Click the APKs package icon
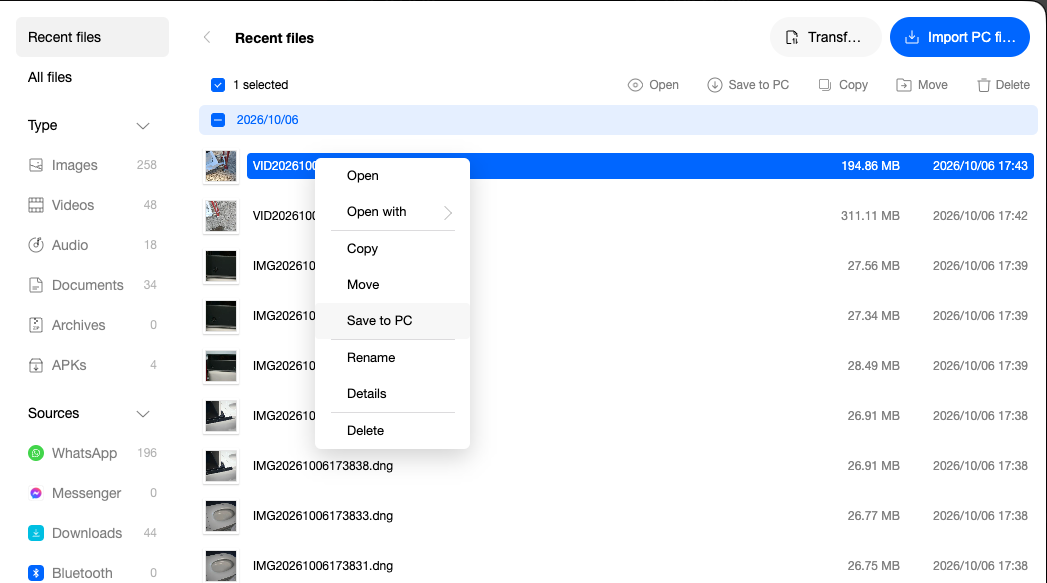 (x=36, y=365)
